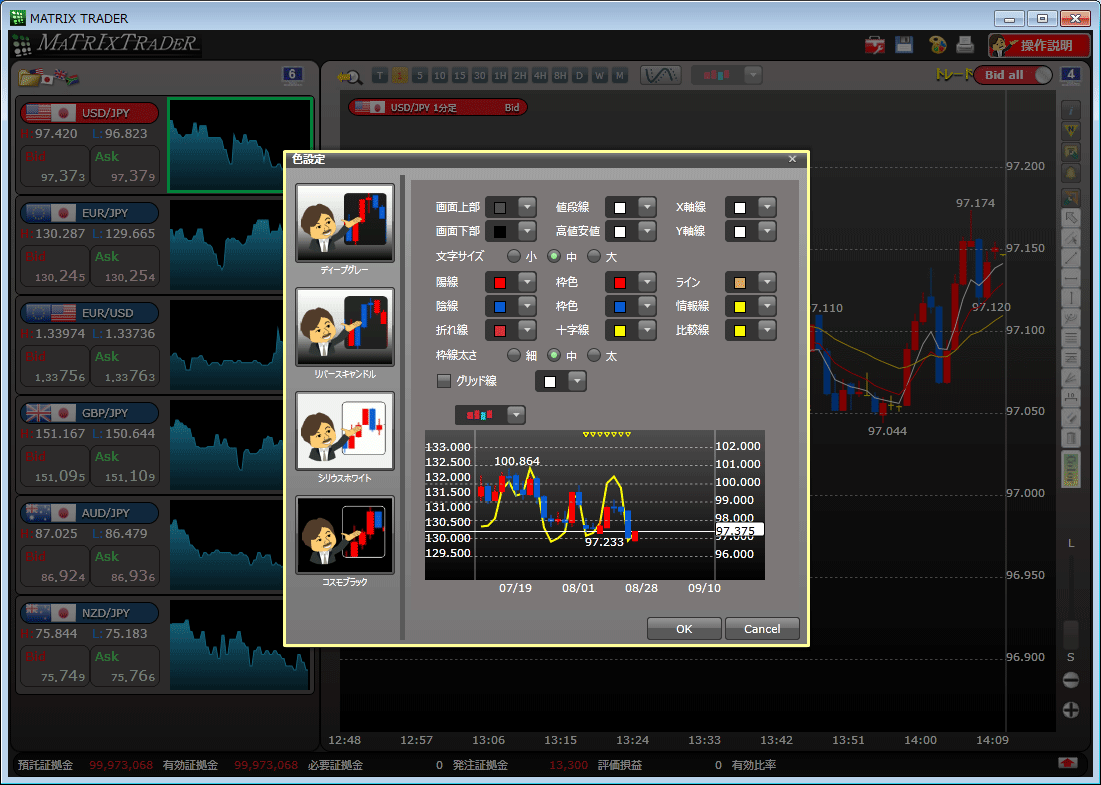Select the W weekly timeframe button
The height and width of the screenshot is (785, 1101).
[600, 75]
